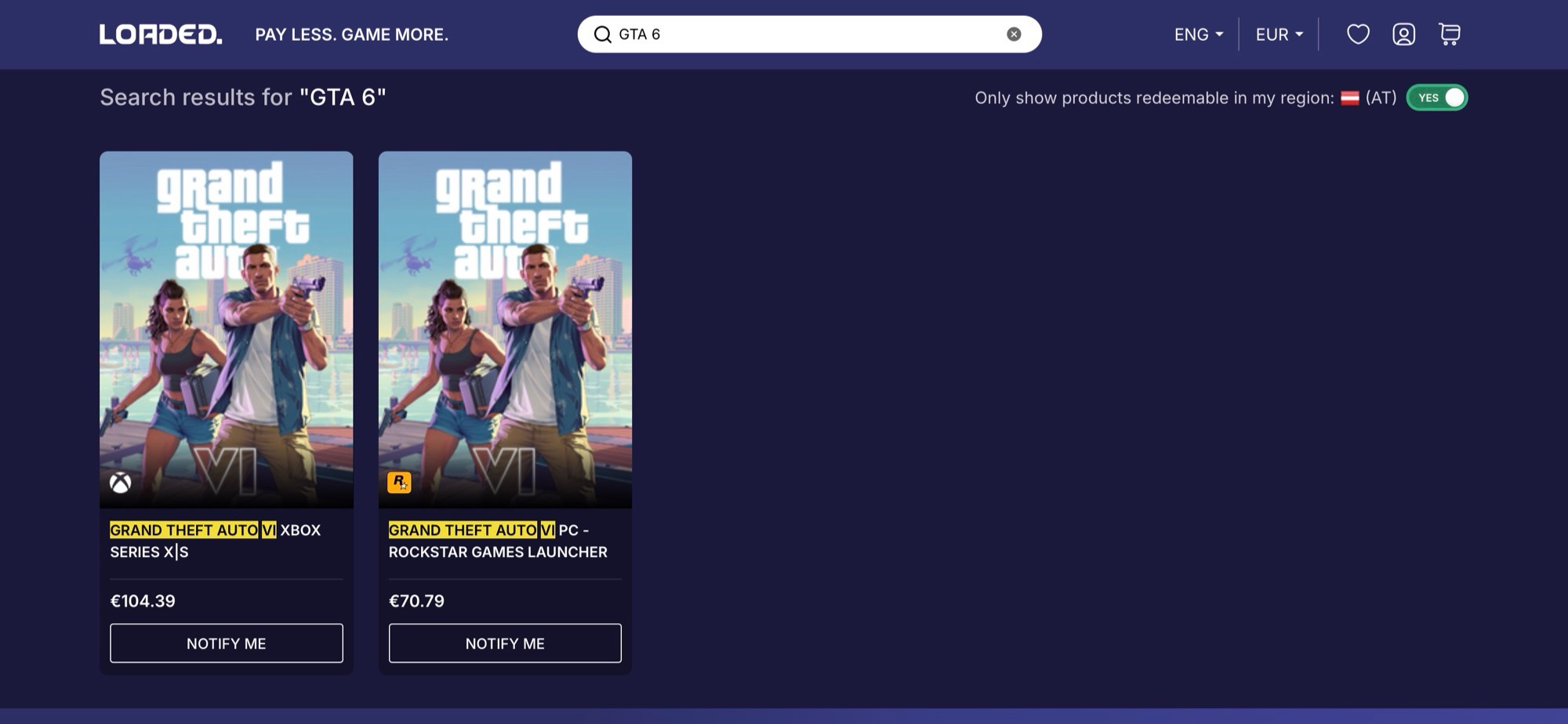
Task: Open Grand Theft Auto VI Xbox Series X|S title
Action: tap(216, 541)
